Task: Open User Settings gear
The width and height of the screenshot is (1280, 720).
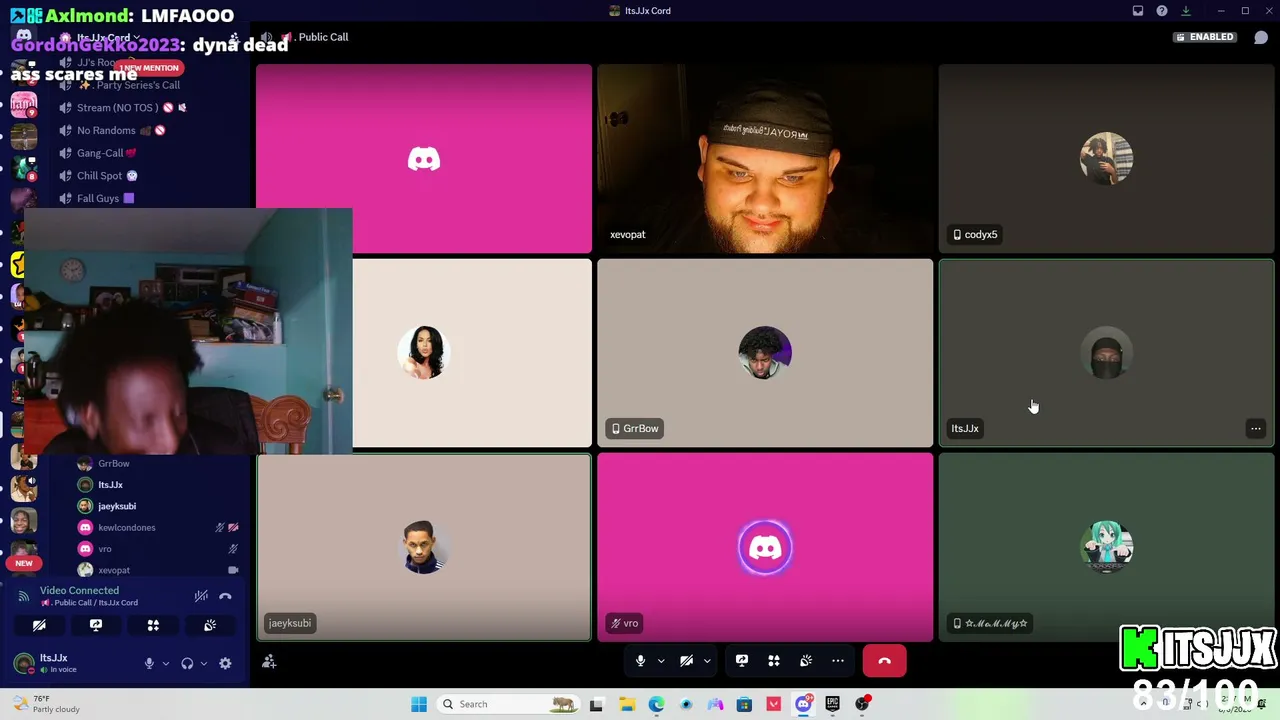Action: 225,663
